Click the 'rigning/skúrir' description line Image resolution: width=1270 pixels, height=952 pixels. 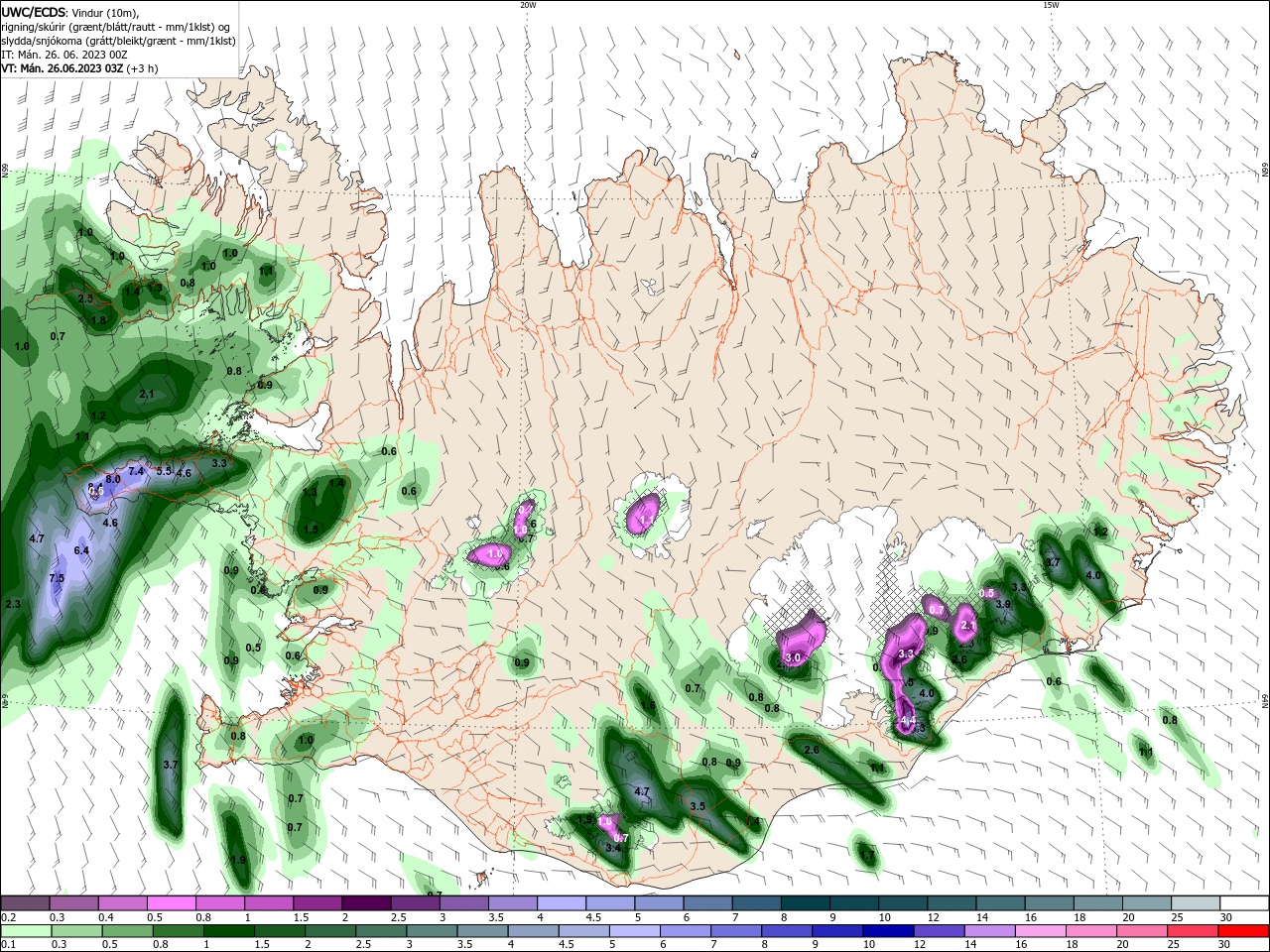tap(116, 27)
